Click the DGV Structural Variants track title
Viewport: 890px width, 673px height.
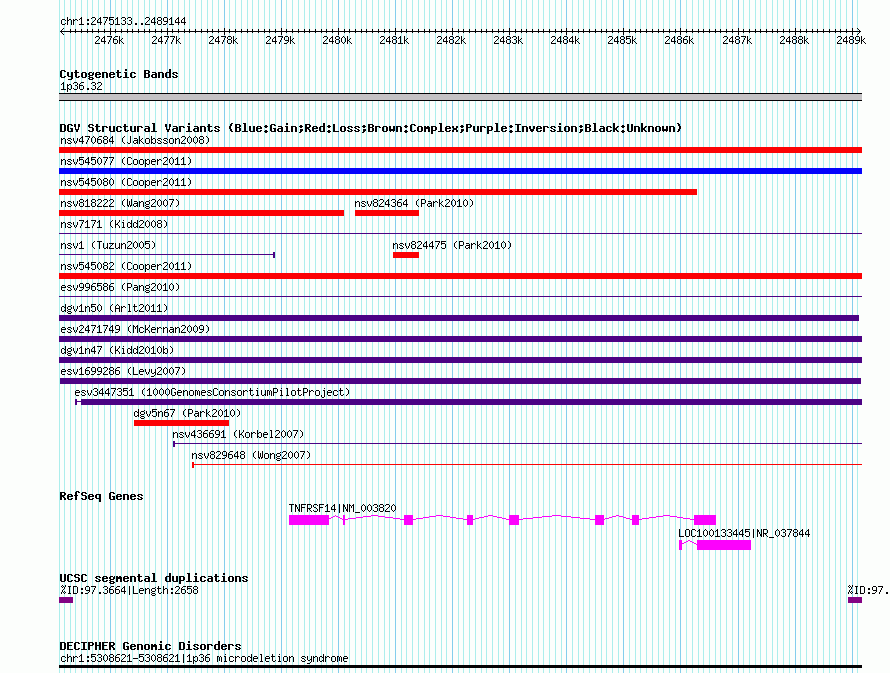click(371, 128)
